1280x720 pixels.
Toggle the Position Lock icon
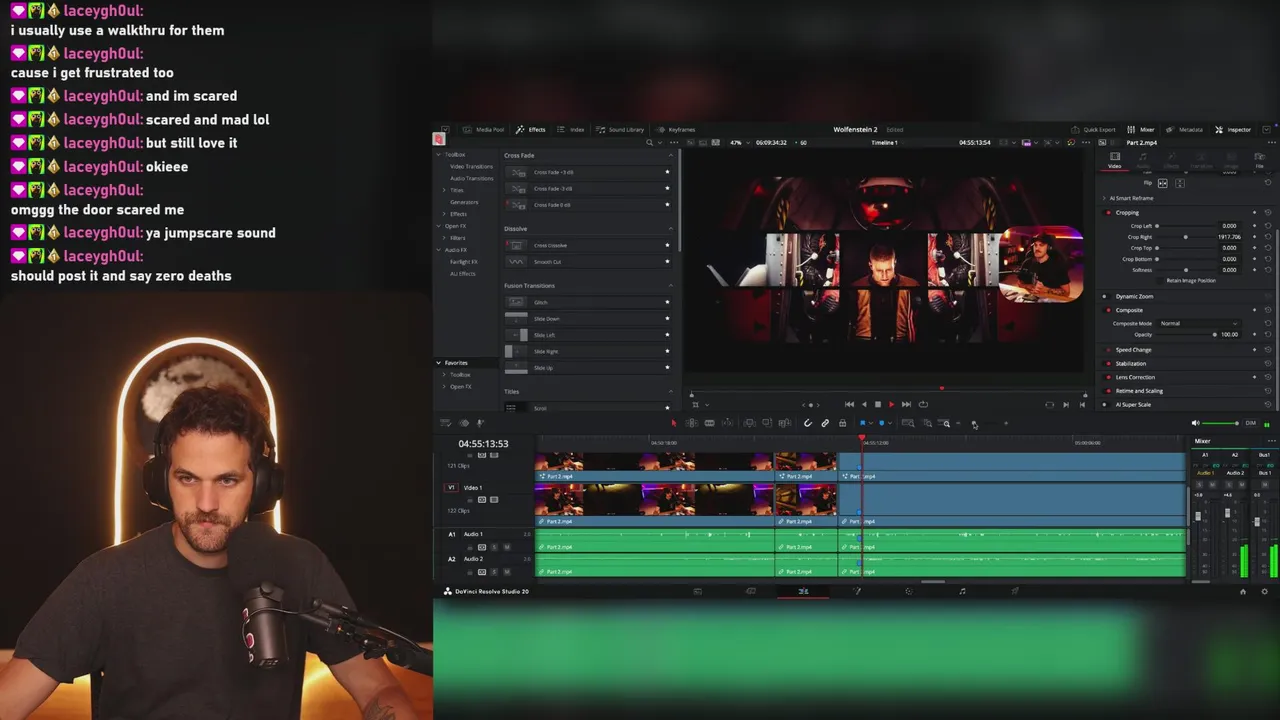[842, 423]
